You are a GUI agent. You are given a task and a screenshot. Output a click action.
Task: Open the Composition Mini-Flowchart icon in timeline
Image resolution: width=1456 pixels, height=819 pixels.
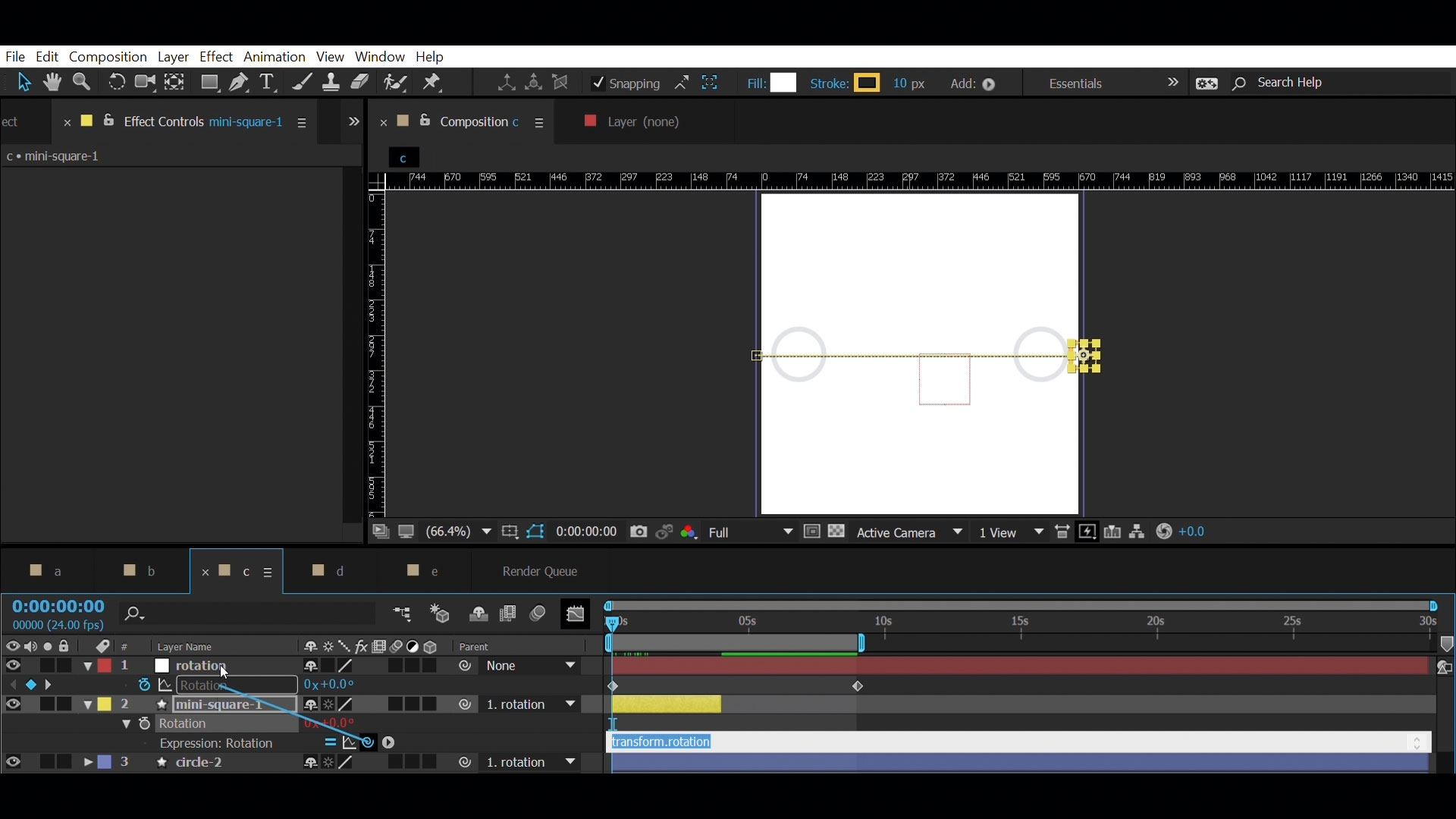tap(403, 614)
